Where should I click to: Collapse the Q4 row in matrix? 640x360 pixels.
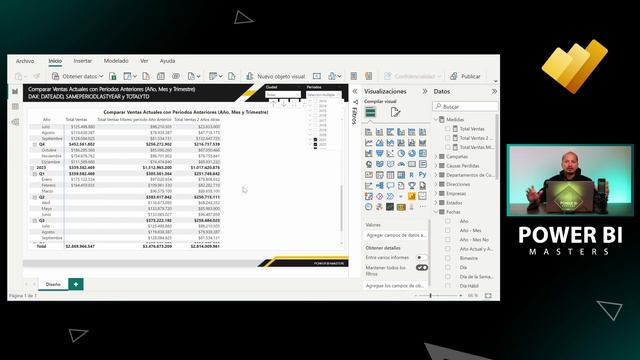[x=35, y=144]
